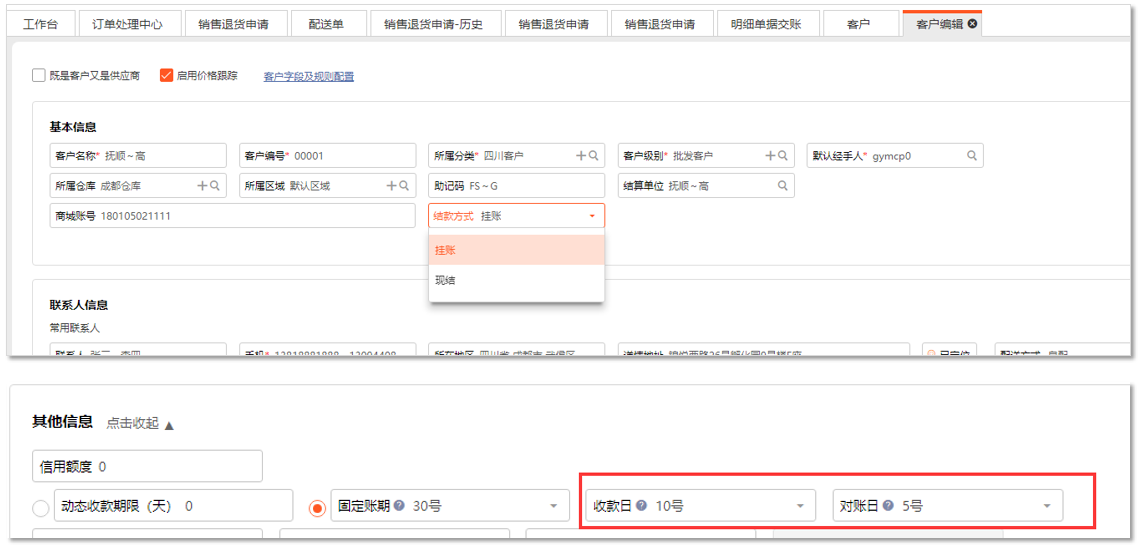Open the 对账日 5号 dropdown
The image size is (1141, 546).
(x=947, y=505)
